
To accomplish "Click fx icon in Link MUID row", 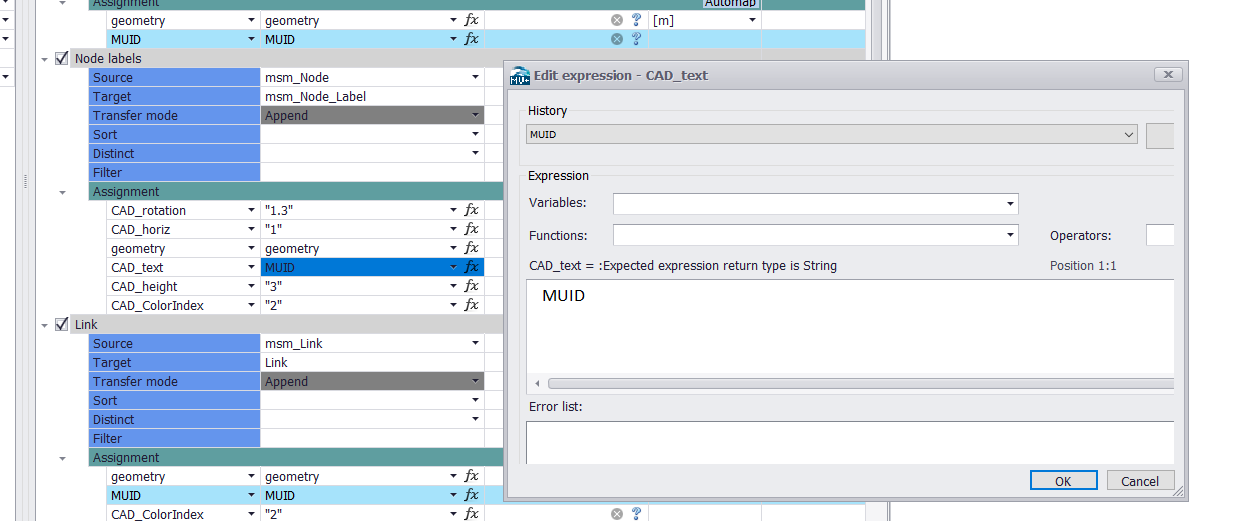I will pos(472,496).
